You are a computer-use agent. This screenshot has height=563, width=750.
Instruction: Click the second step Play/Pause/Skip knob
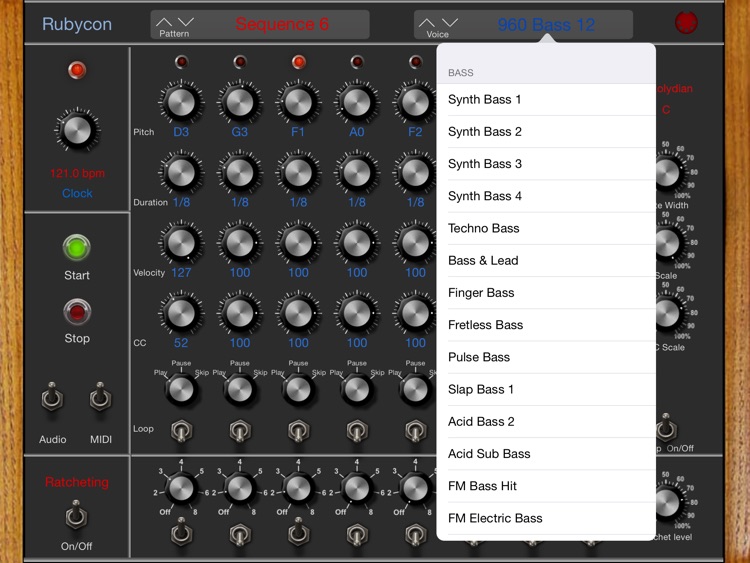tap(240, 390)
